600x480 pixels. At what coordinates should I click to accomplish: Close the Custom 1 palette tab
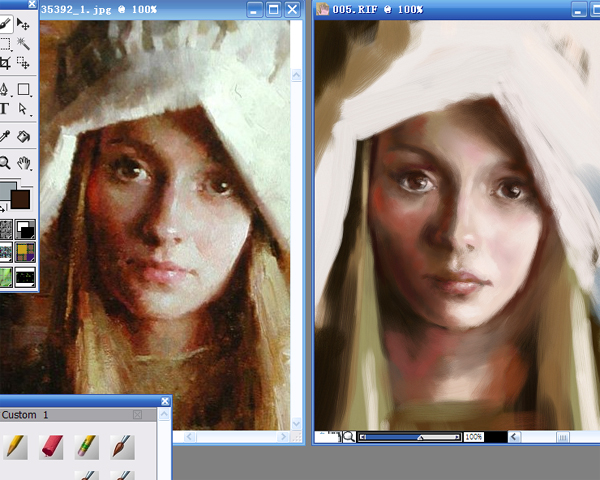pyautogui.click(x=137, y=415)
